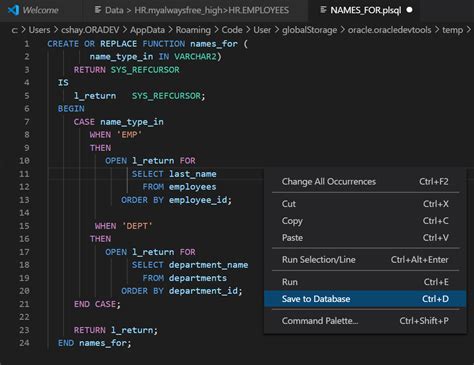Click the 'DEPT' string on line 15
This screenshot has height=365, width=474.
click(x=137, y=226)
